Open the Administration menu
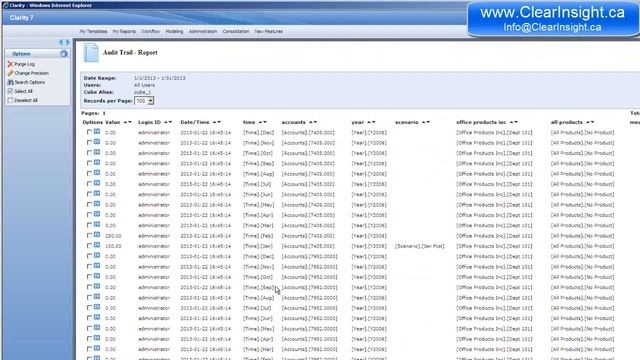Image resolution: width=640 pixels, height=360 pixels. tap(203, 31)
